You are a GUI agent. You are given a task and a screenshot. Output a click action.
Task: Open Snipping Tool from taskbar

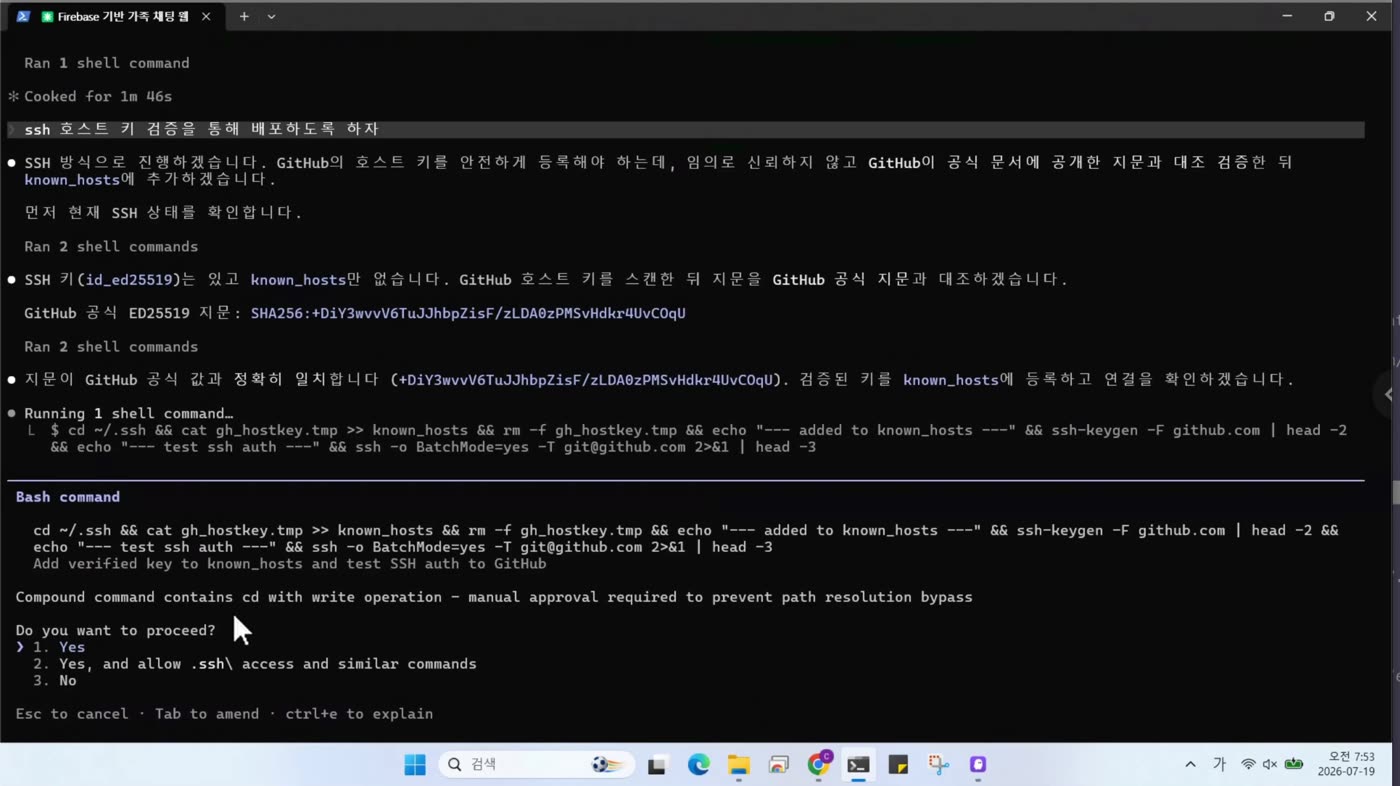(938, 765)
